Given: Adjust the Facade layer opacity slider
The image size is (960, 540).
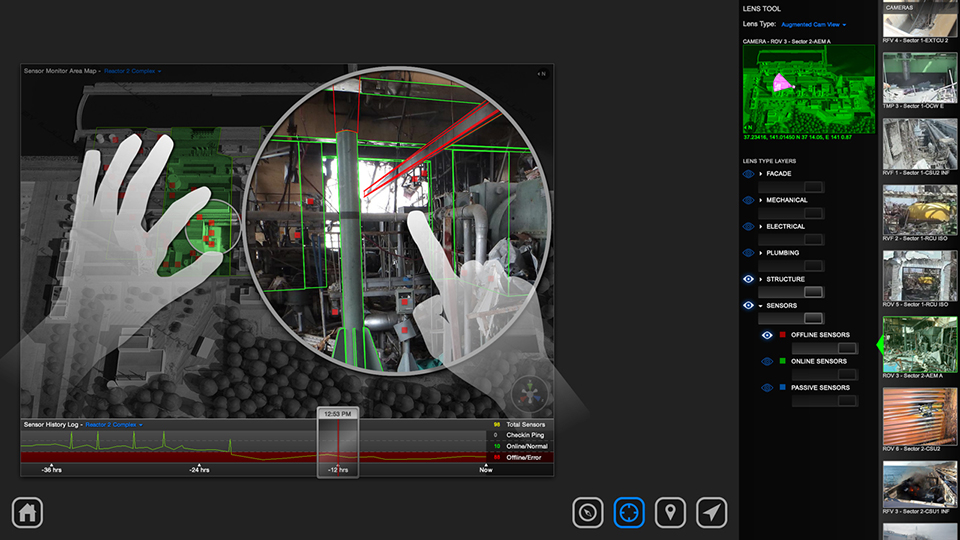Looking at the screenshot, I should pos(791,187).
